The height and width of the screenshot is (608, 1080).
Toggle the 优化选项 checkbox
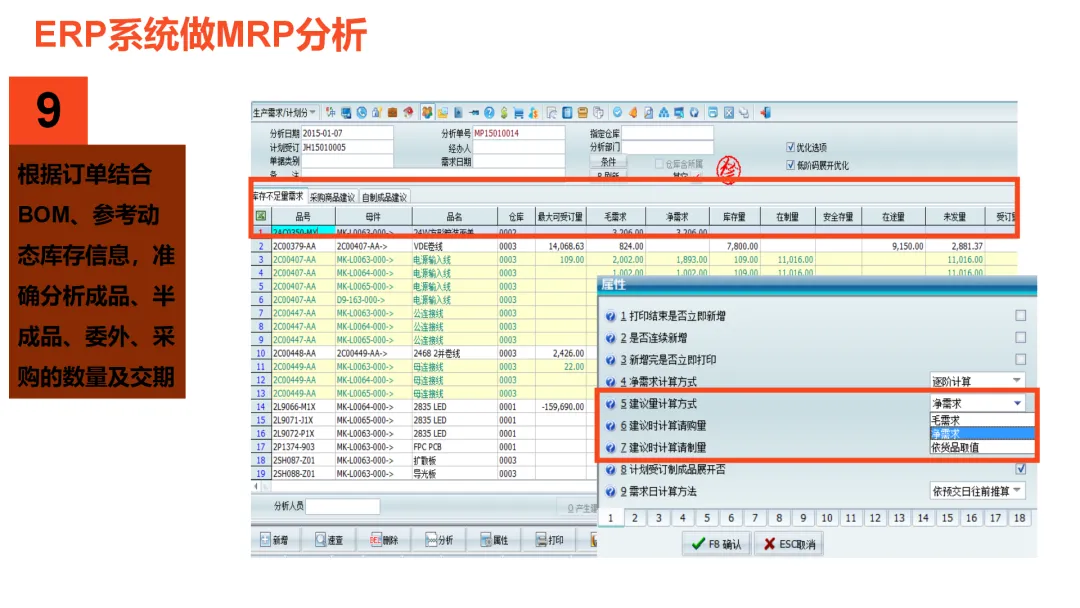[x=790, y=147]
